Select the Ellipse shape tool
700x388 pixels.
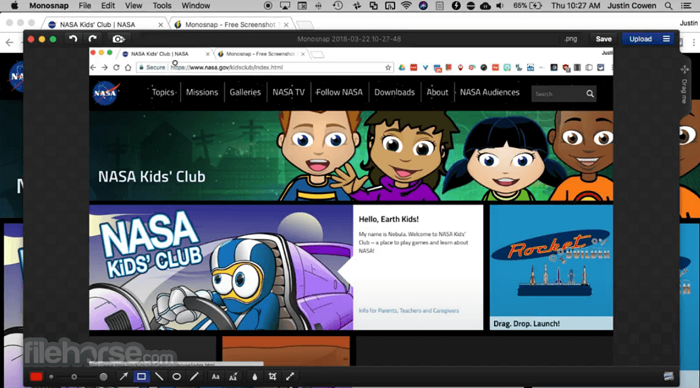[176, 376]
